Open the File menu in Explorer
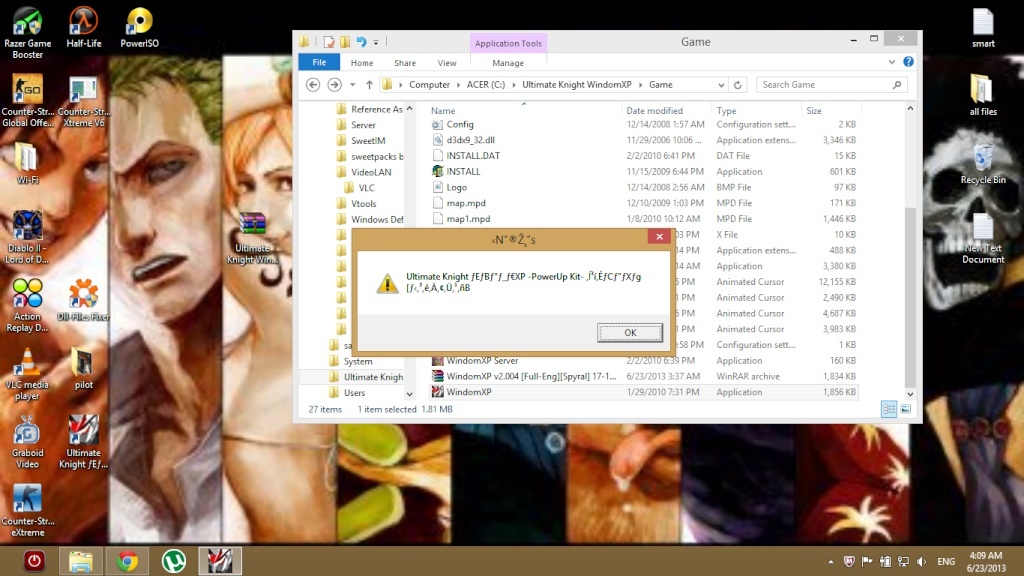The width and height of the screenshot is (1024, 576). [x=319, y=62]
